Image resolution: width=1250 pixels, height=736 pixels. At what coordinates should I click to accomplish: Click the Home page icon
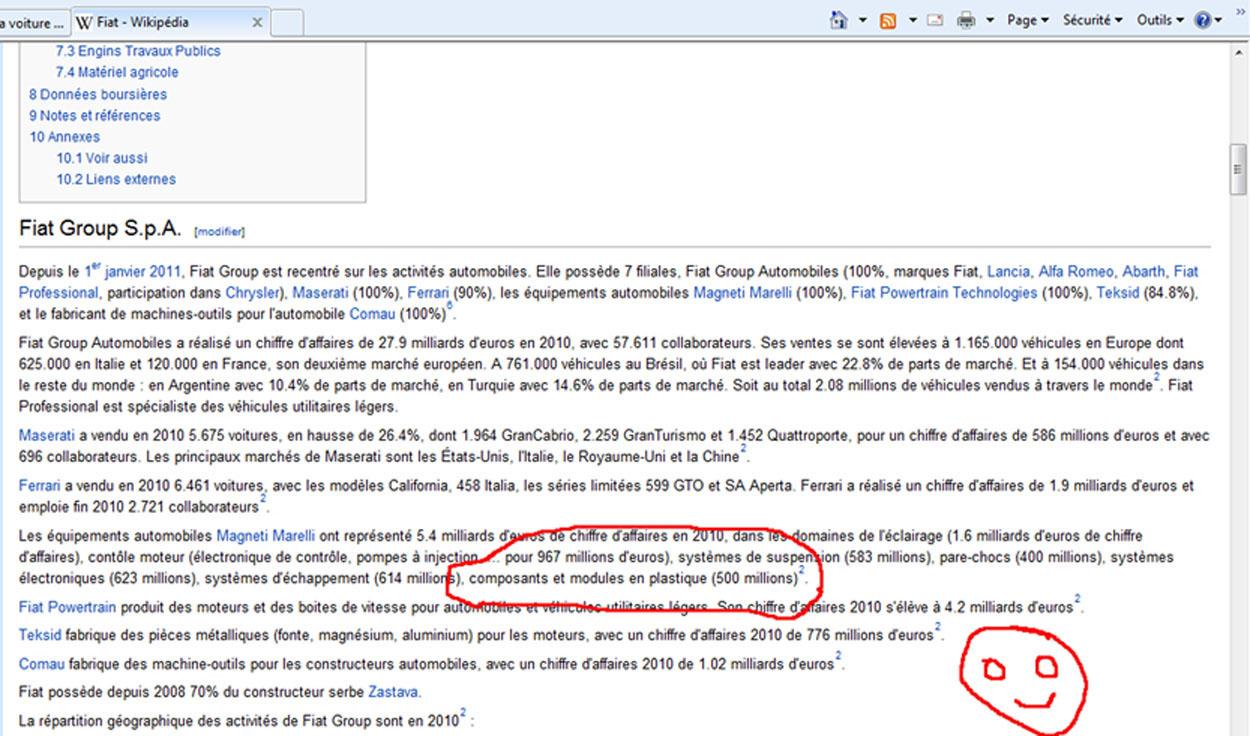840,20
